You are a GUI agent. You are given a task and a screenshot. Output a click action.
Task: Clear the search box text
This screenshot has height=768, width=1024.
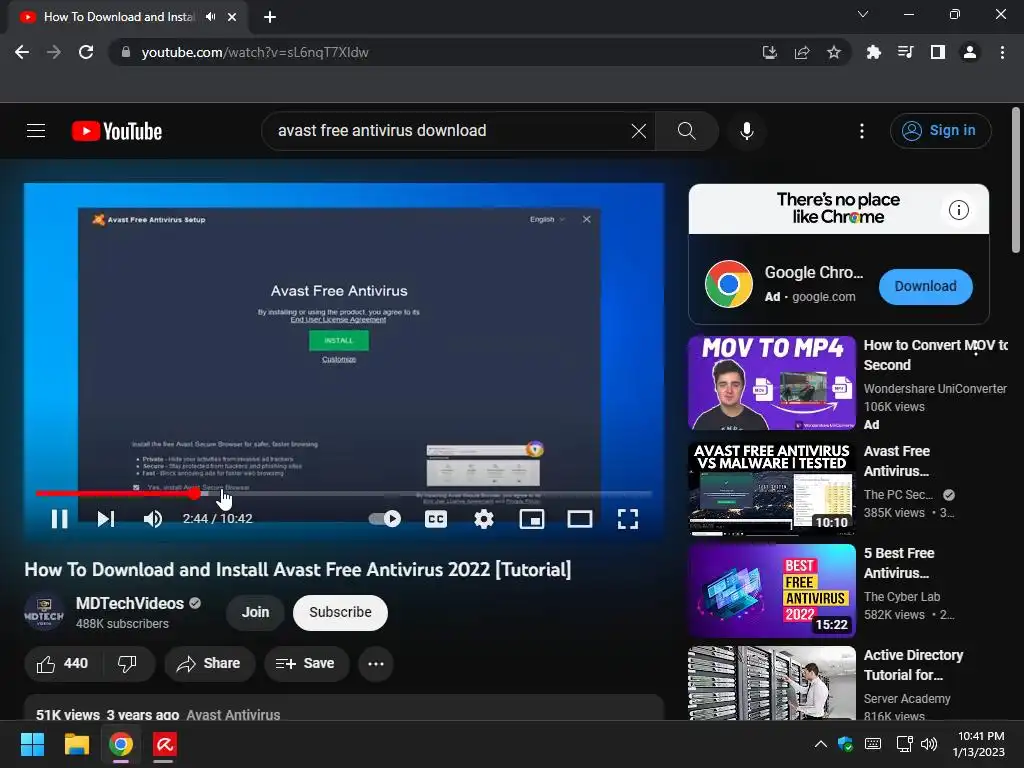[x=639, y=131]
